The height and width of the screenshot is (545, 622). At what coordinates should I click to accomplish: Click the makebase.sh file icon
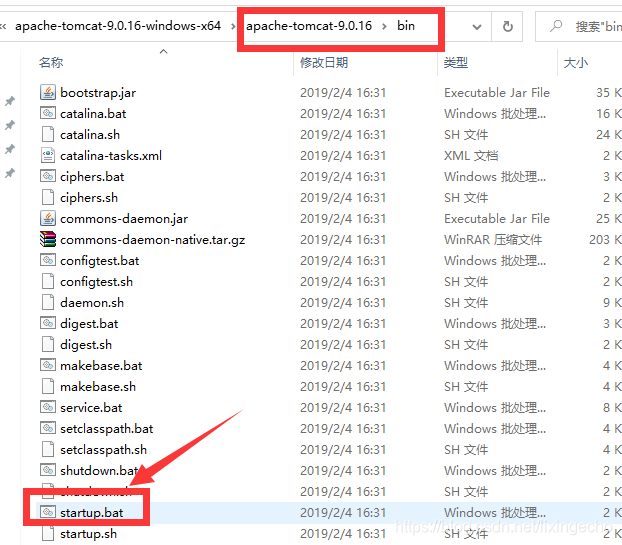pos(48,386)
